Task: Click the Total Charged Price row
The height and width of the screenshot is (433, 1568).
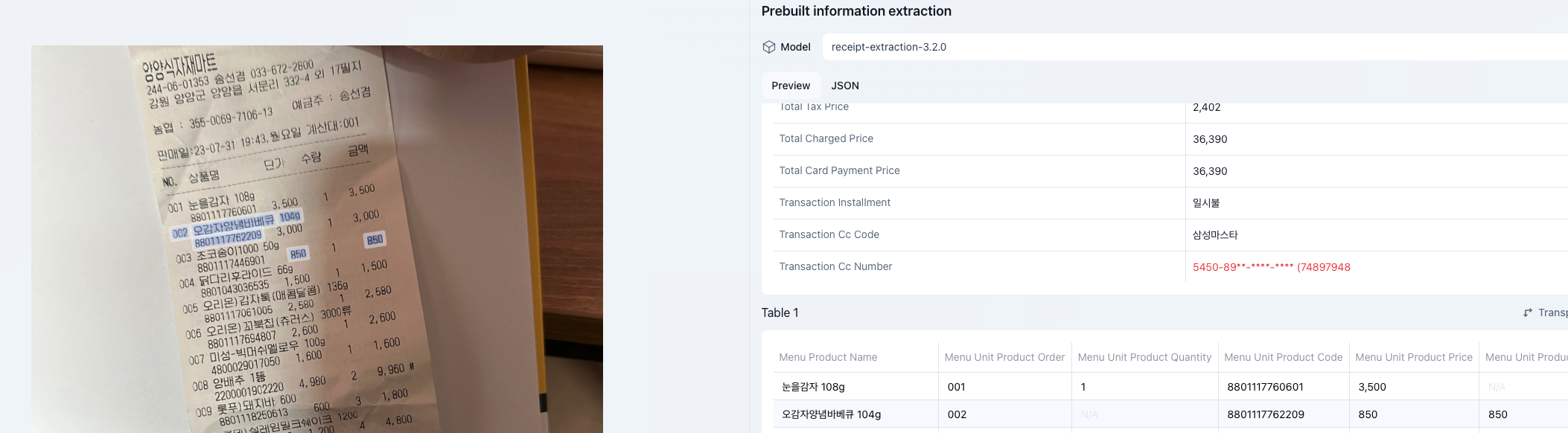Action: coord(826,139)
